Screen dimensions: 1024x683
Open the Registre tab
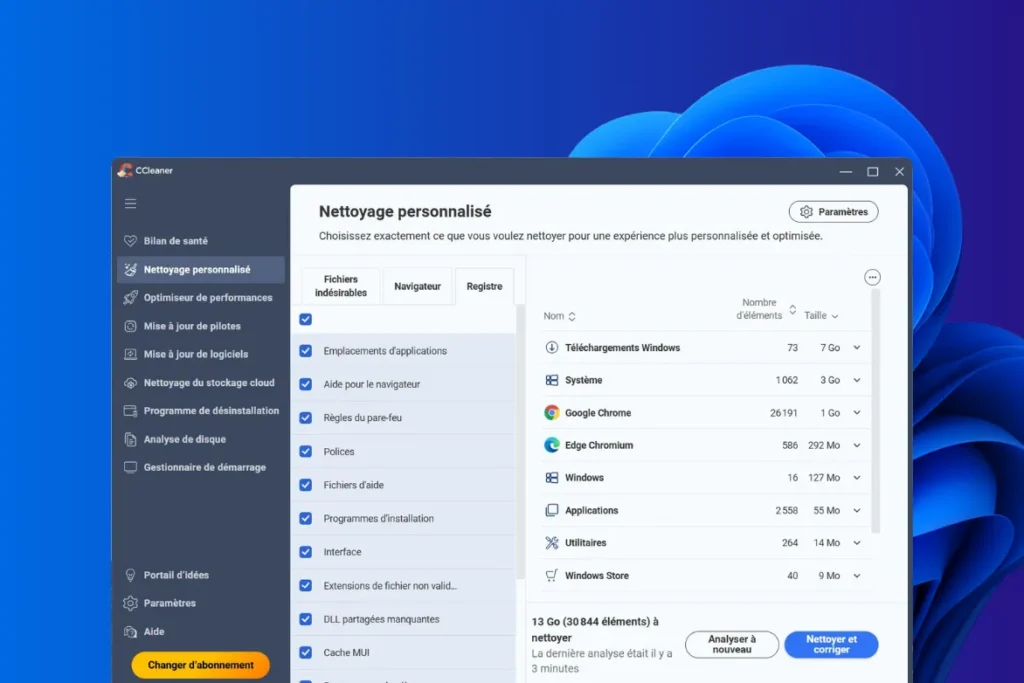[484, 285]
